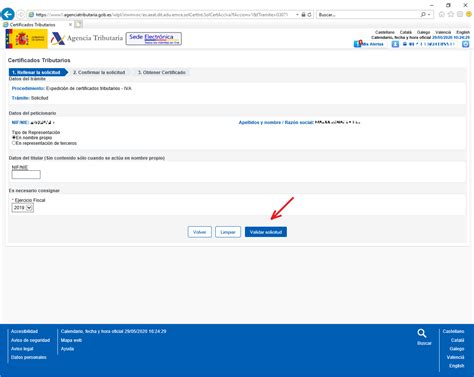Close the Certificados Tributarios tab
The width and height of the screenshot is (474, 377).
tap(70, 25)
